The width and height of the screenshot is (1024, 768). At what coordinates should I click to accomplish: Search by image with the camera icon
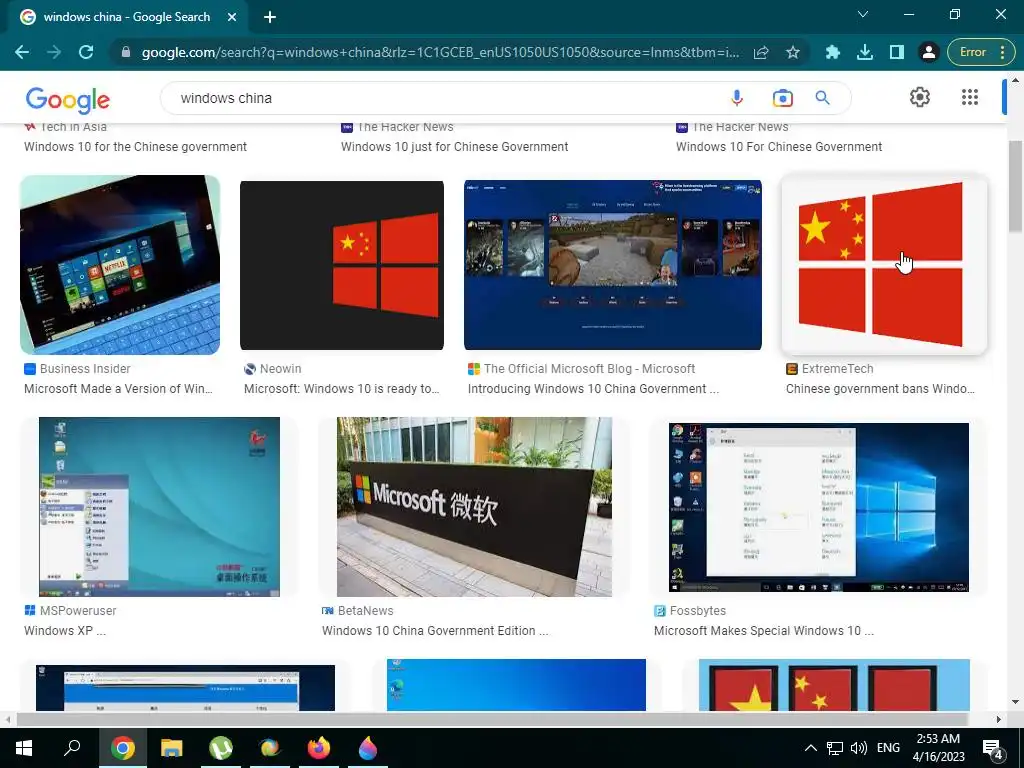782,98
